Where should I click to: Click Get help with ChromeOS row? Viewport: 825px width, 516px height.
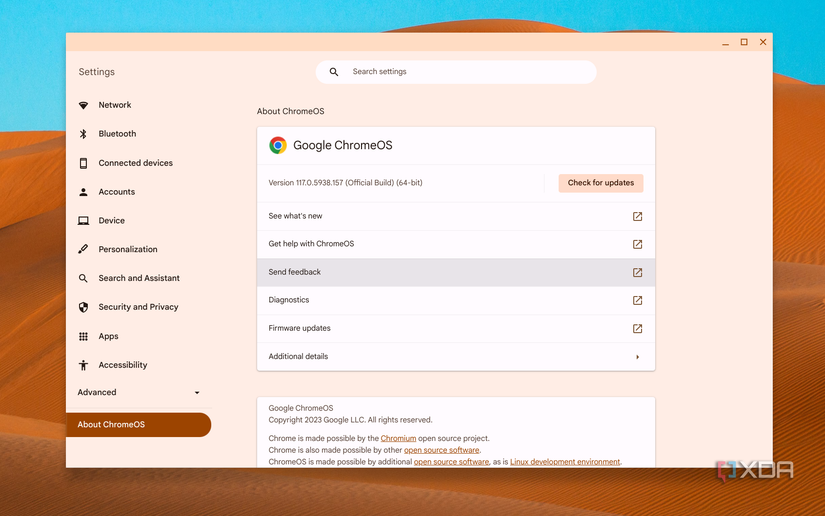click(x=456, y=244)
